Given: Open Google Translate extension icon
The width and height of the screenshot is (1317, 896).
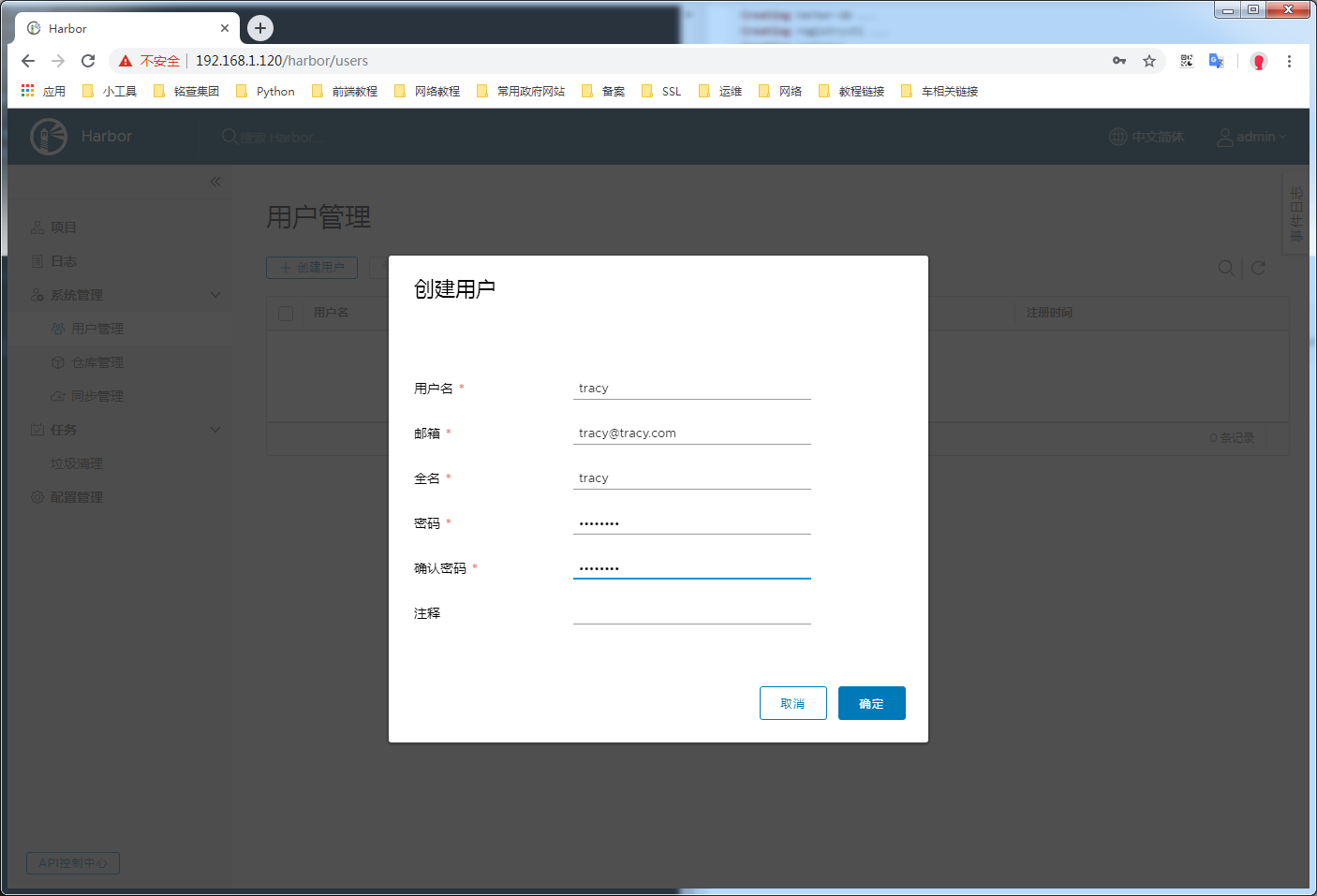Looking at the screenshot, I should click(x=1217, y=61).
